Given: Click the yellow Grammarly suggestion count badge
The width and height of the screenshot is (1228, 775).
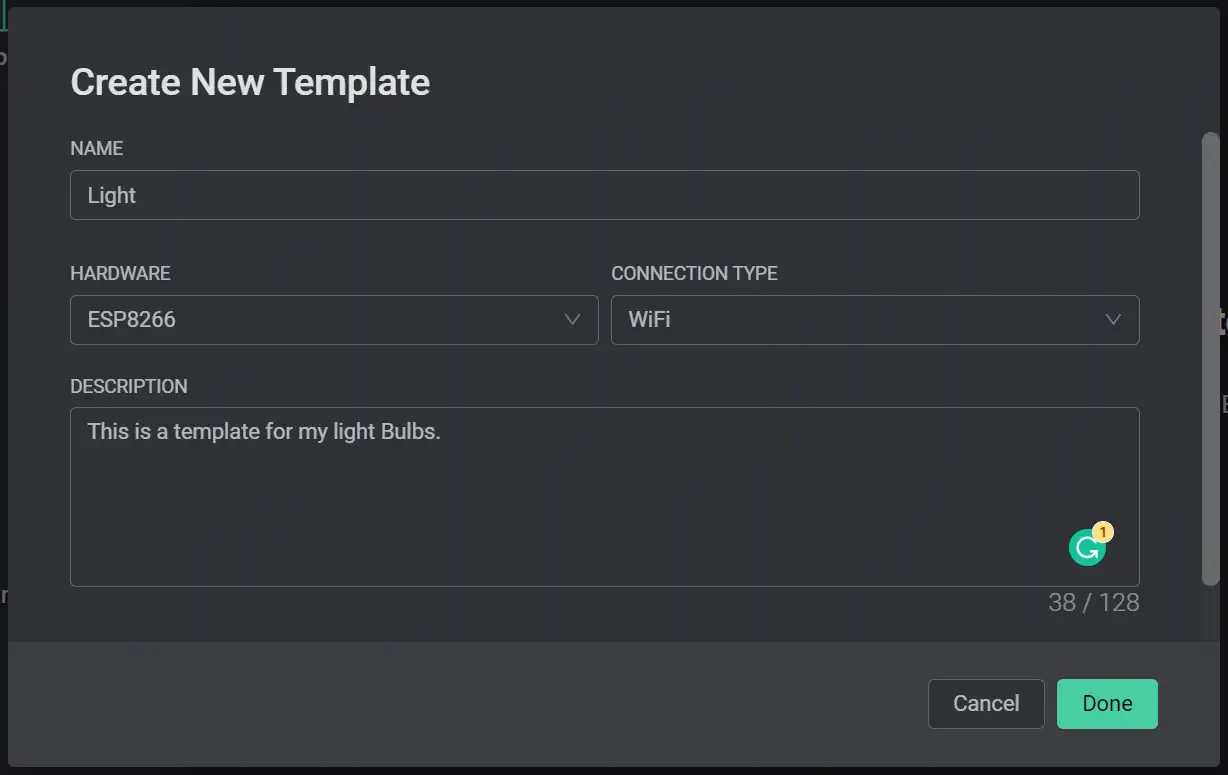Looking at the screenshot, I should (x=1103, y=532).
